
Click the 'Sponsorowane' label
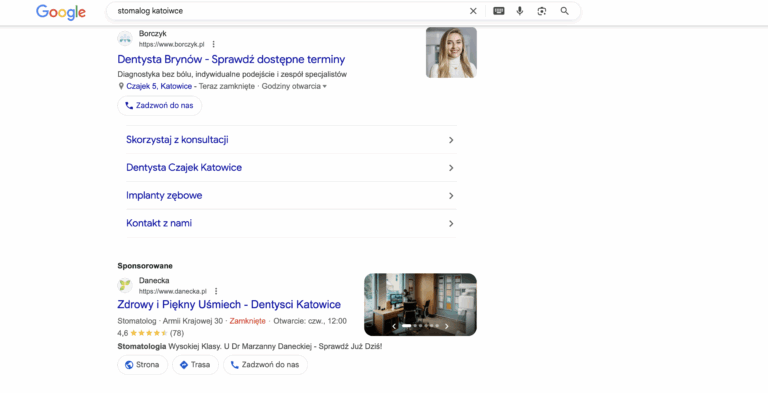(145, 266)
